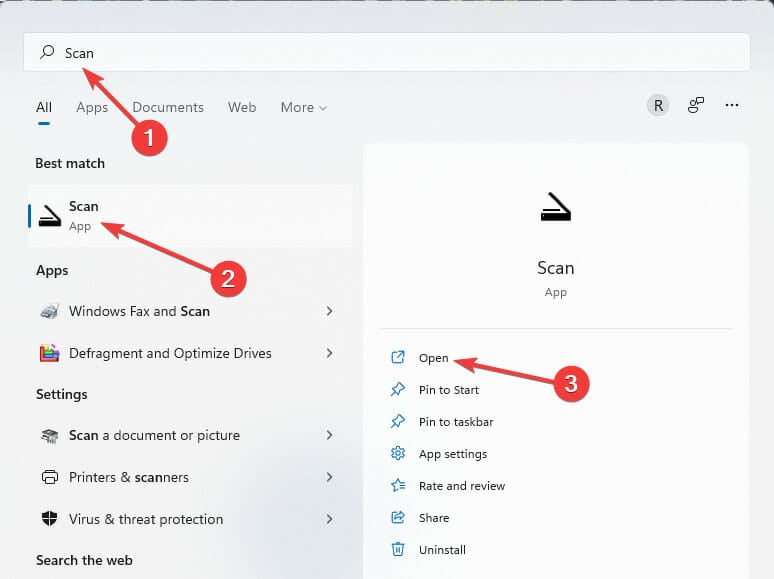Click the Printers & scanners printer icon
The width and height of the screenshot is (774, 579).
(49, 477)
